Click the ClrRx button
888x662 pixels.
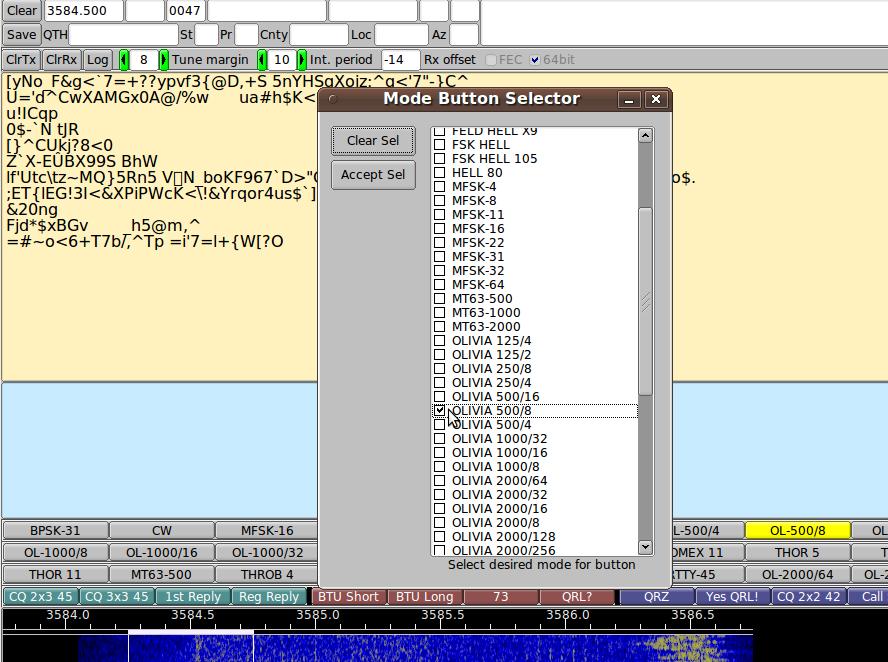(61, 60)
